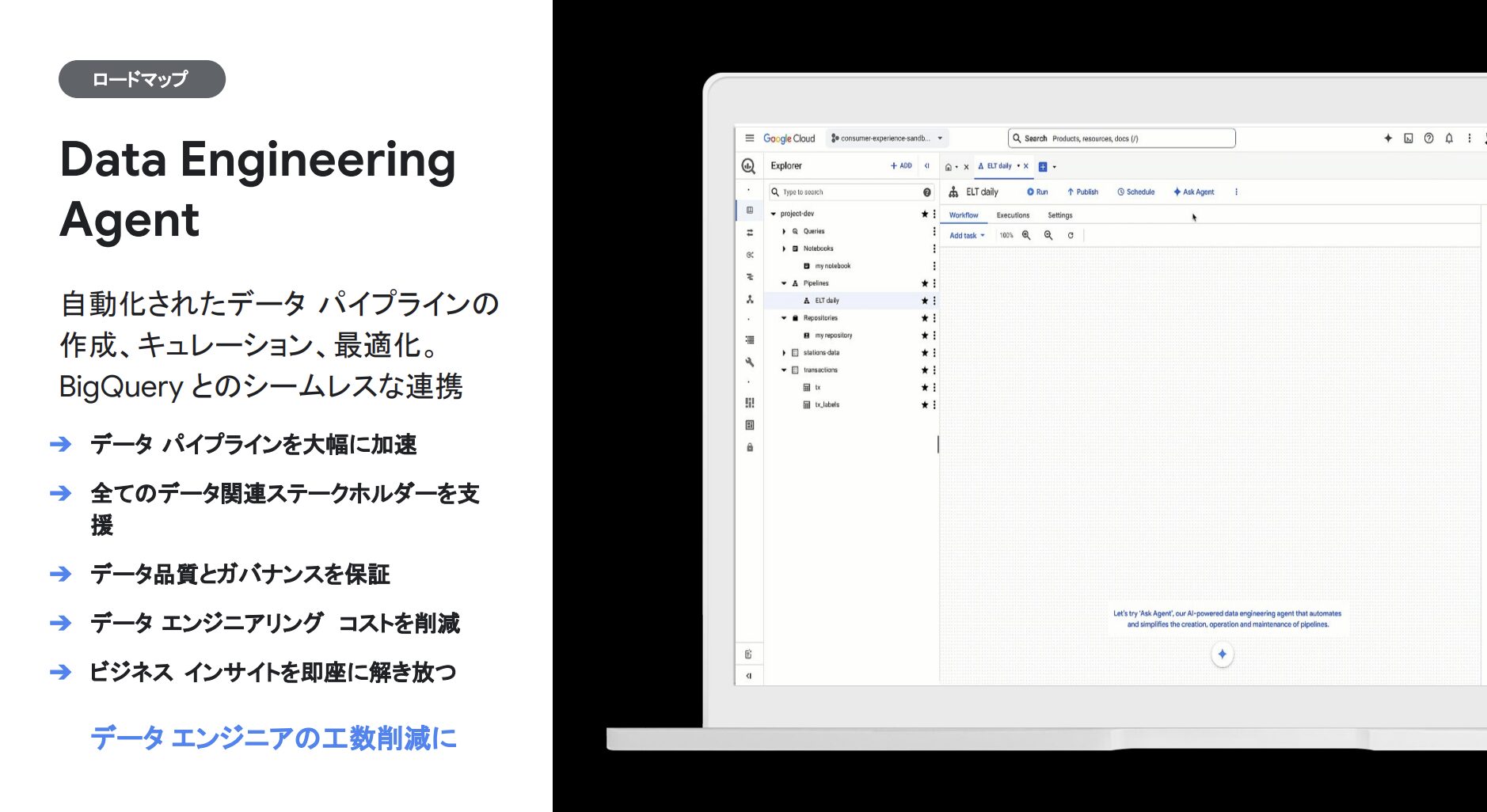
Task: Collapse the project-dev tree node
Action: tap(774, 214)
